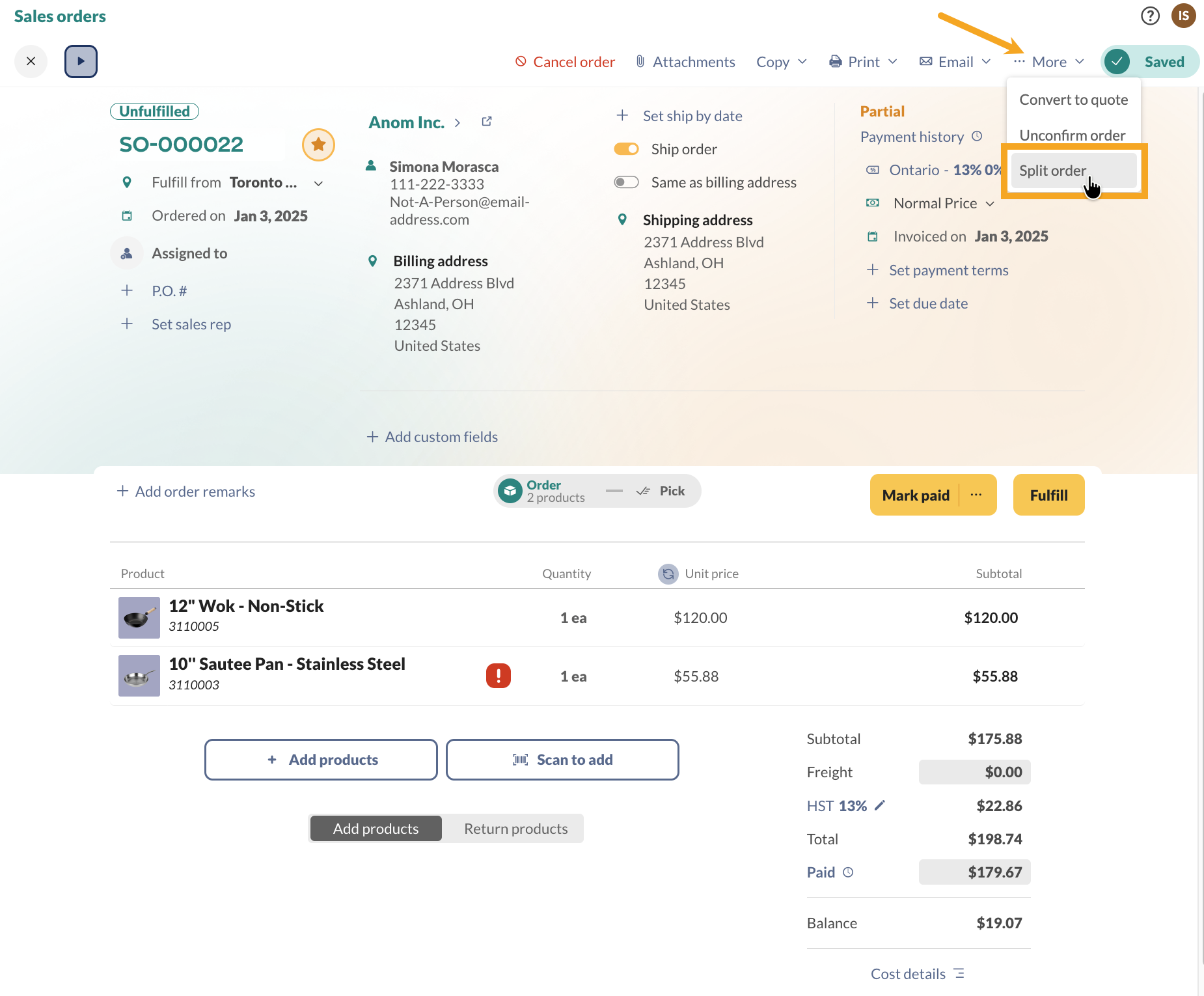Select Split order from More menu
Image resolution: width=1204 pixels, height=996 pixels.
pos(1052,171)
